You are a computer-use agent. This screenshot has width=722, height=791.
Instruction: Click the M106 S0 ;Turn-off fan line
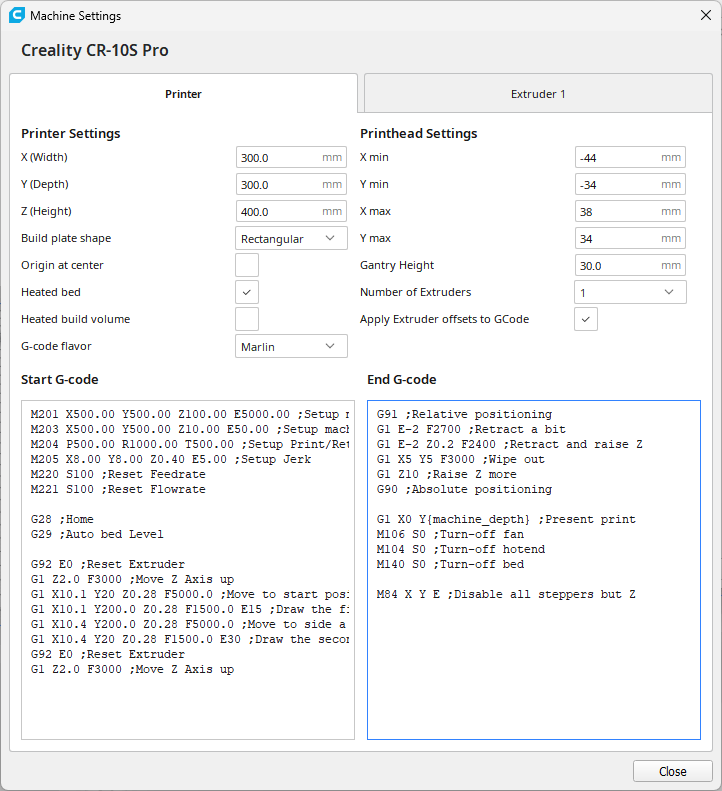[x=450, y=534]
